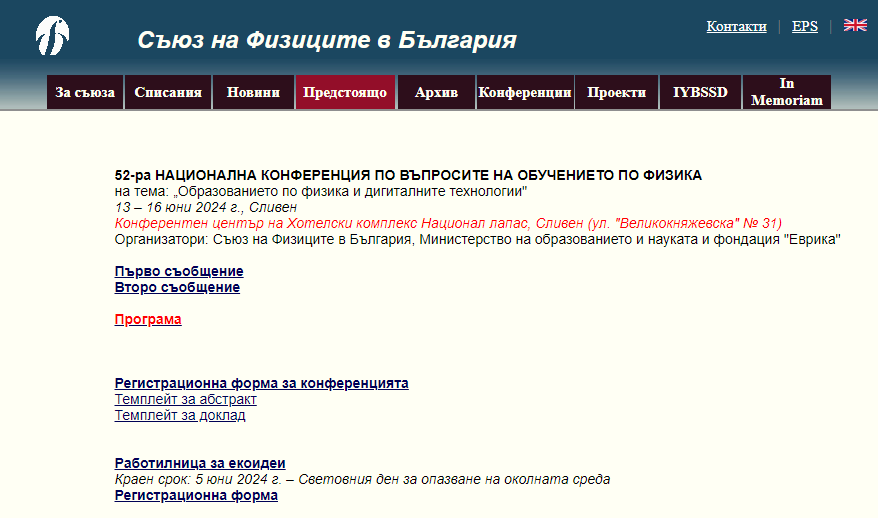Open the Архив menu tab

tap(436, 92)
